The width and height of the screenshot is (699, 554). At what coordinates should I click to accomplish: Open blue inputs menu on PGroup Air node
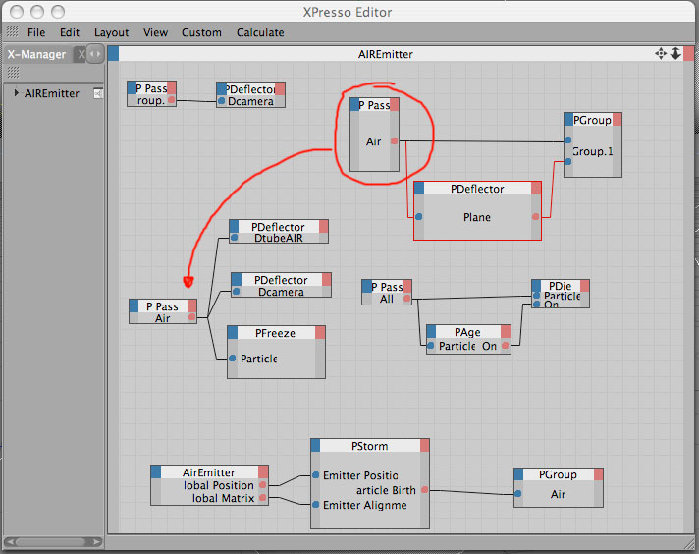(518, 474)
